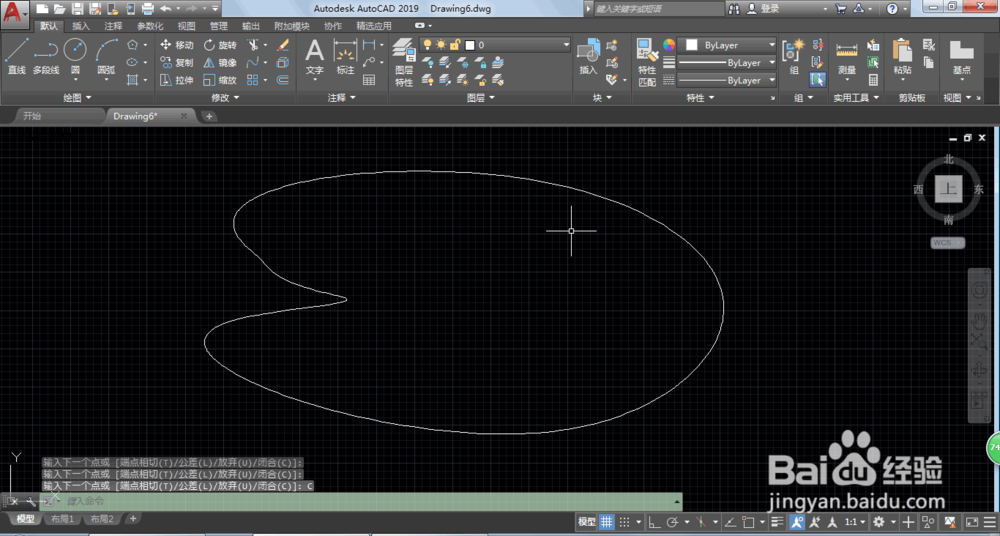Image resolution: width=1000 pixels, height=536 pixels.
Task: Toggle the drawing grid display in status bar
Action: tap(607, 522)
